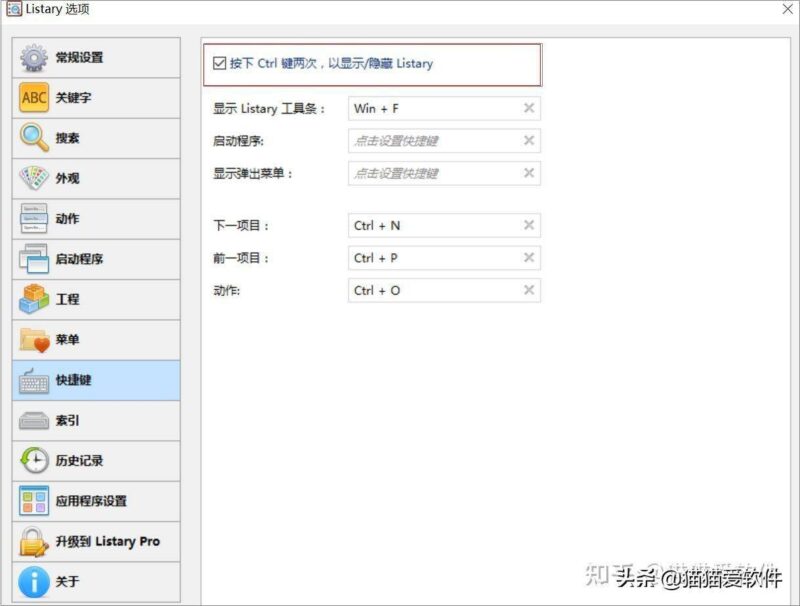Open 历史记录 via the clock icon
Image resolution: width=800 pixels, height=606 pixels.
[x=32, y=460]
